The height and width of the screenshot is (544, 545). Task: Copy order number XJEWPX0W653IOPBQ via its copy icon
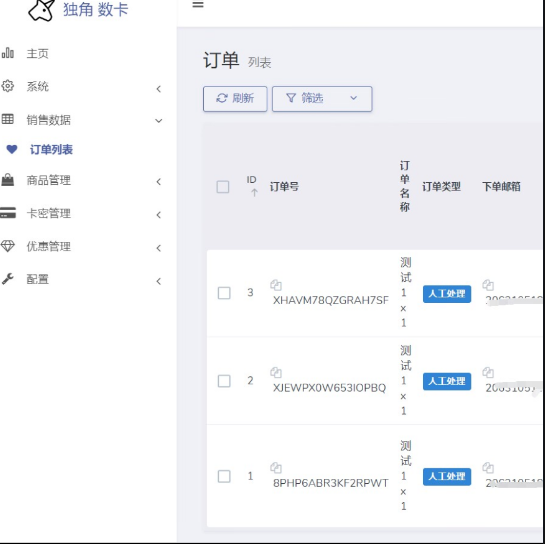click(x=276, y=373)
